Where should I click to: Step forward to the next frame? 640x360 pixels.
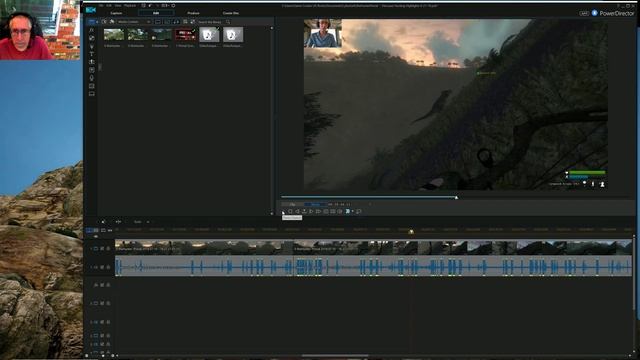(x=311, y=211)
